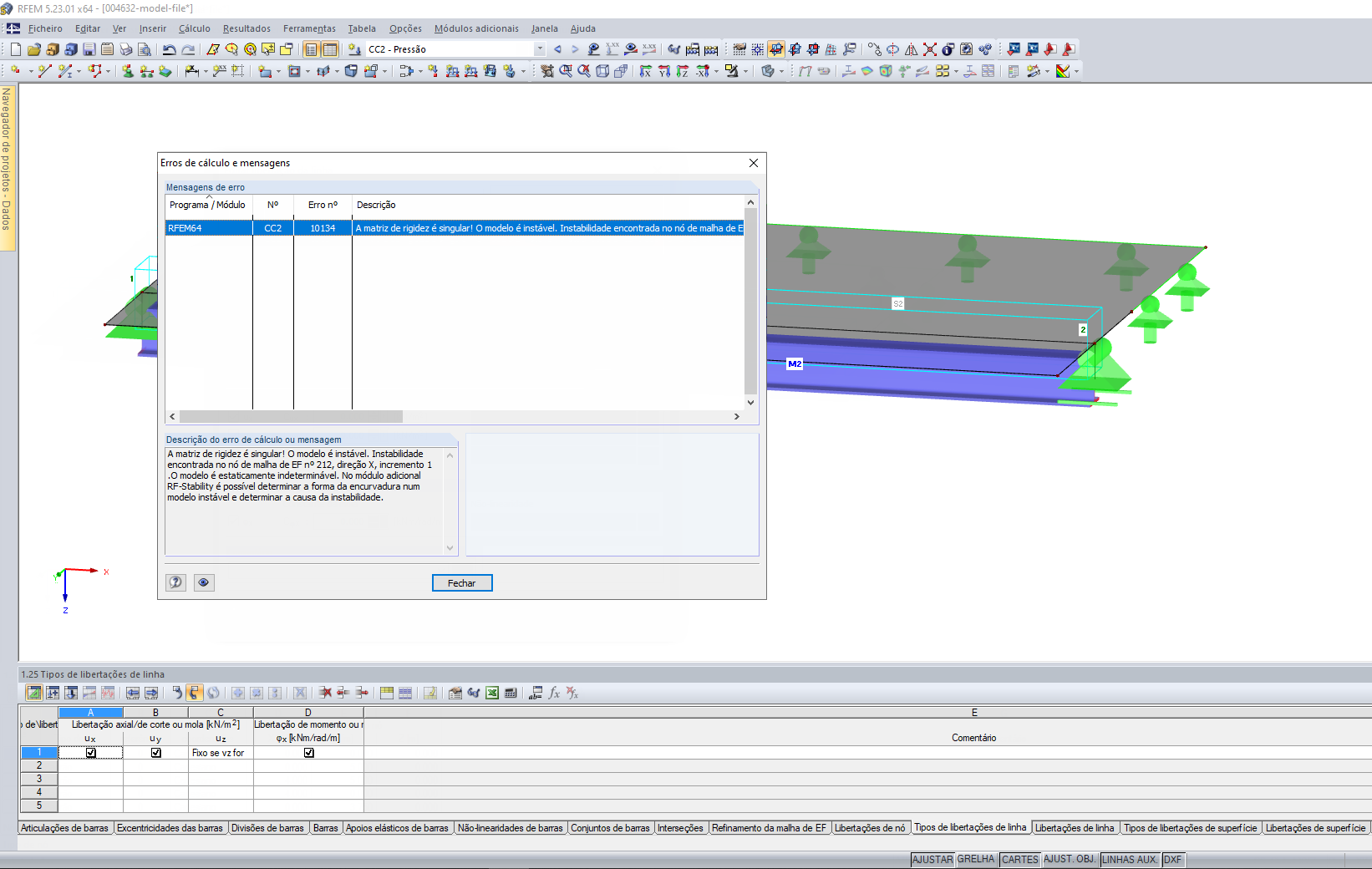Sort by the Programa / Módulo column header
1372x869 pixels.
coord(208,205)
